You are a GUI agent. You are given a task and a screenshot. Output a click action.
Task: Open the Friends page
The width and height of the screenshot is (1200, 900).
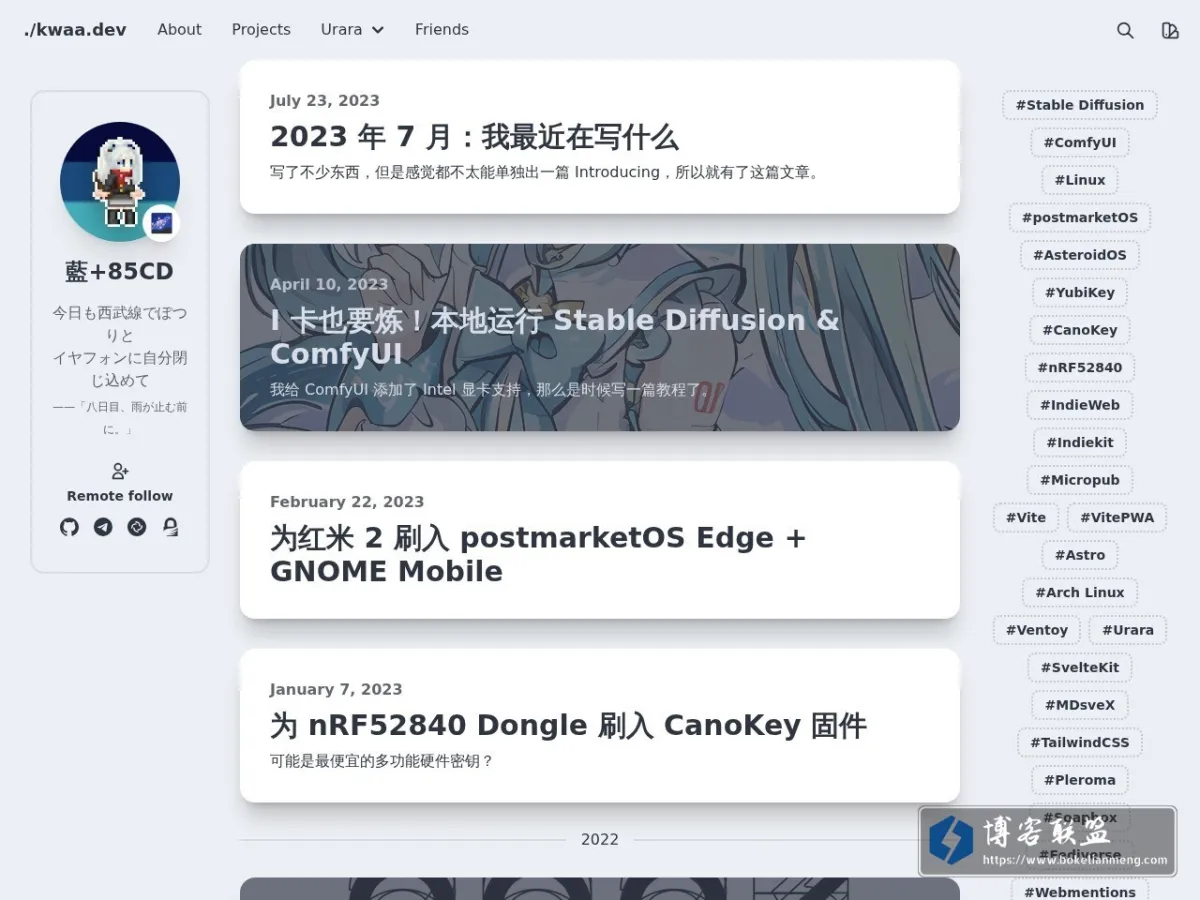442,30
